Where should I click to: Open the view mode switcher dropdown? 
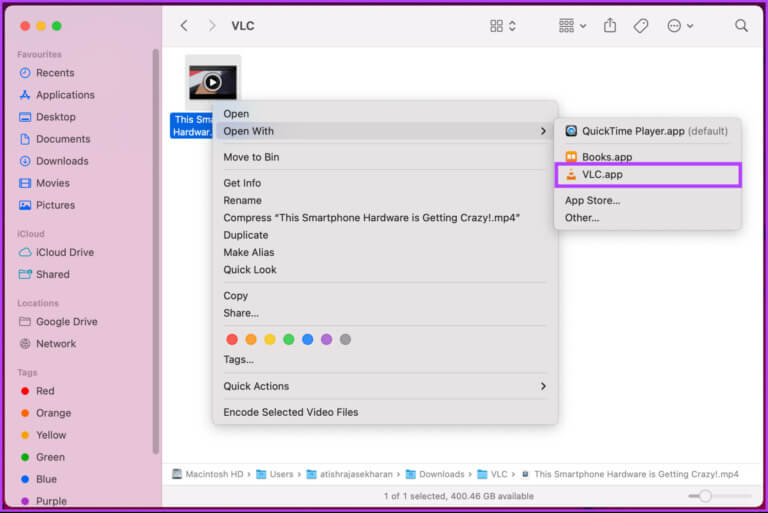pos(503,26)
